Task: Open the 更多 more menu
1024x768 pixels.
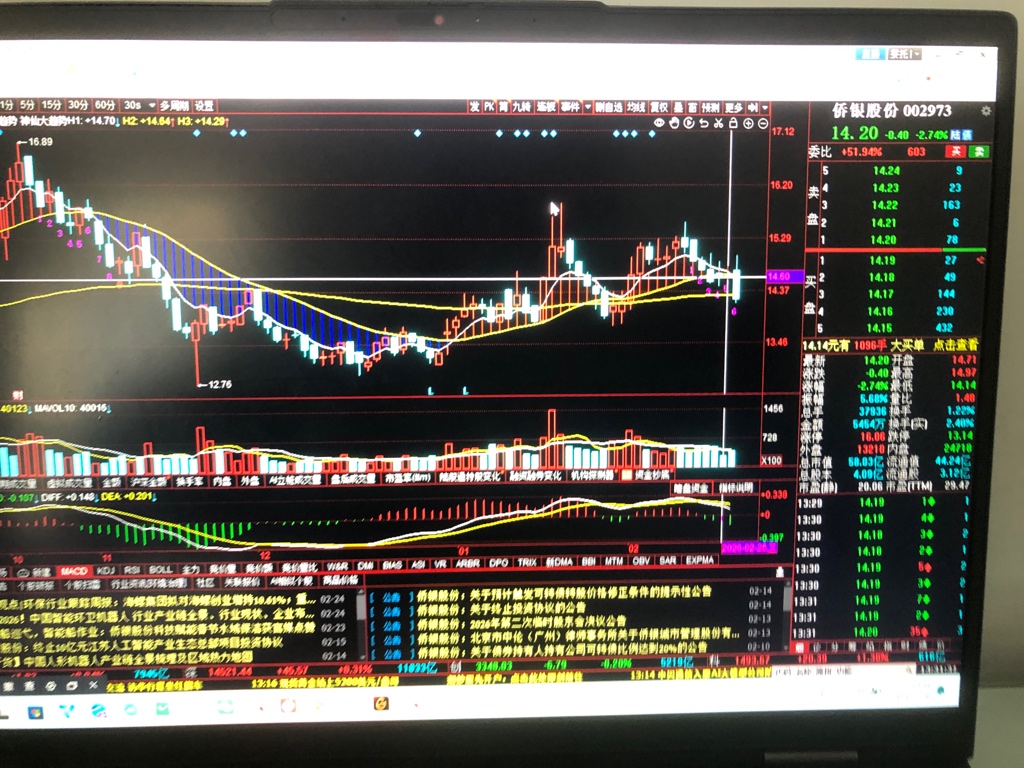Action: coord(733,107)
